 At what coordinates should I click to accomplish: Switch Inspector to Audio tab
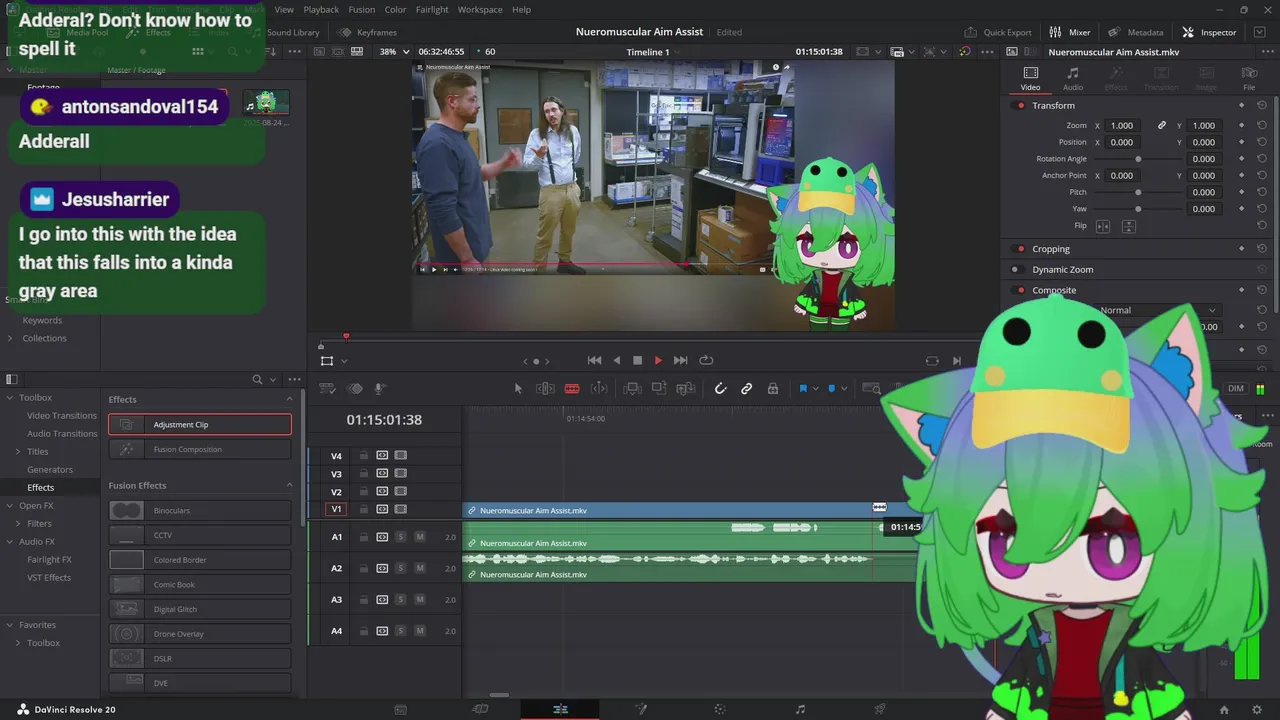[1072, 78]
